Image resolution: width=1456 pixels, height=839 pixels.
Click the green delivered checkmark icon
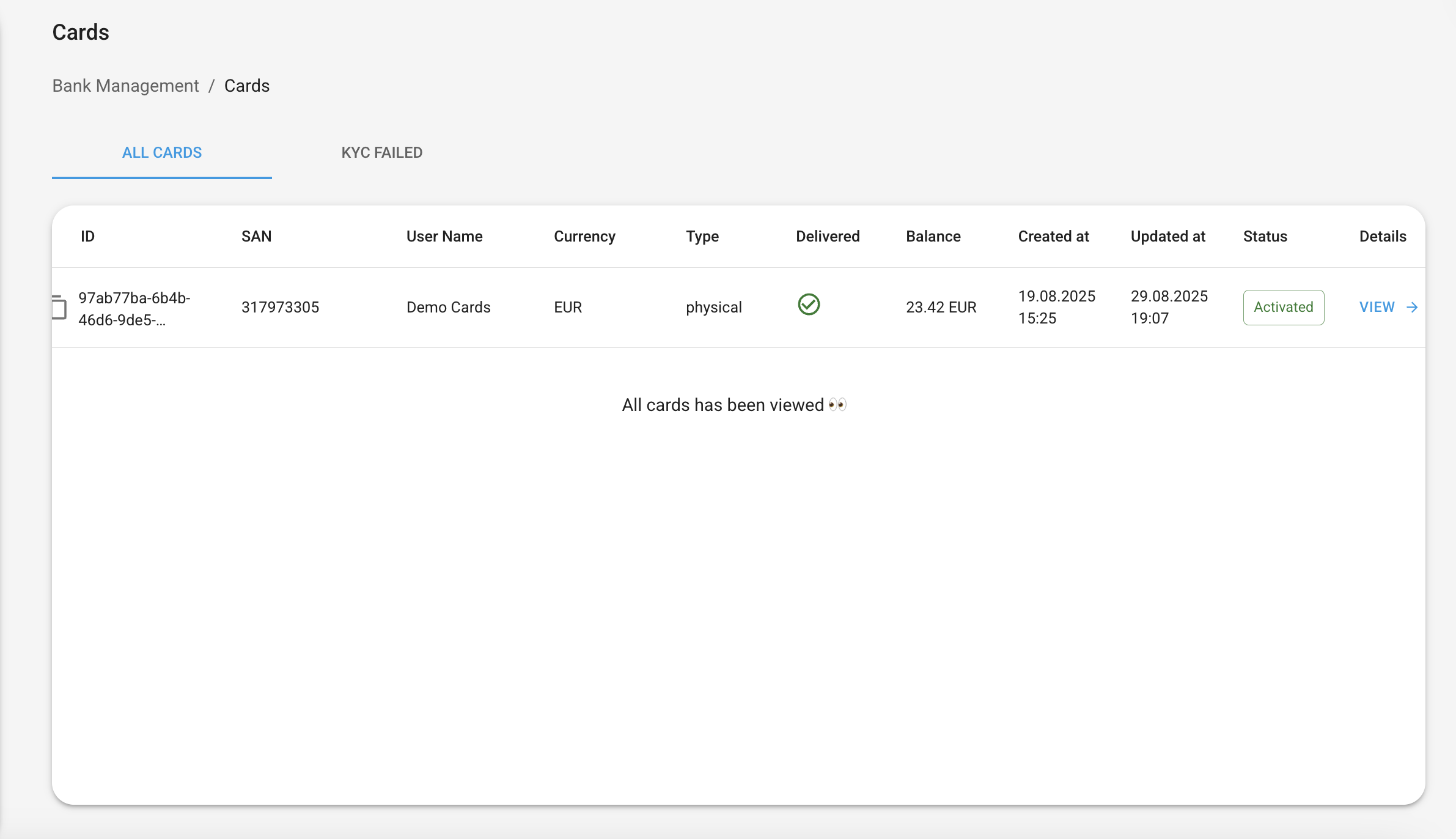pyautogui.click(x=809, y=304)
